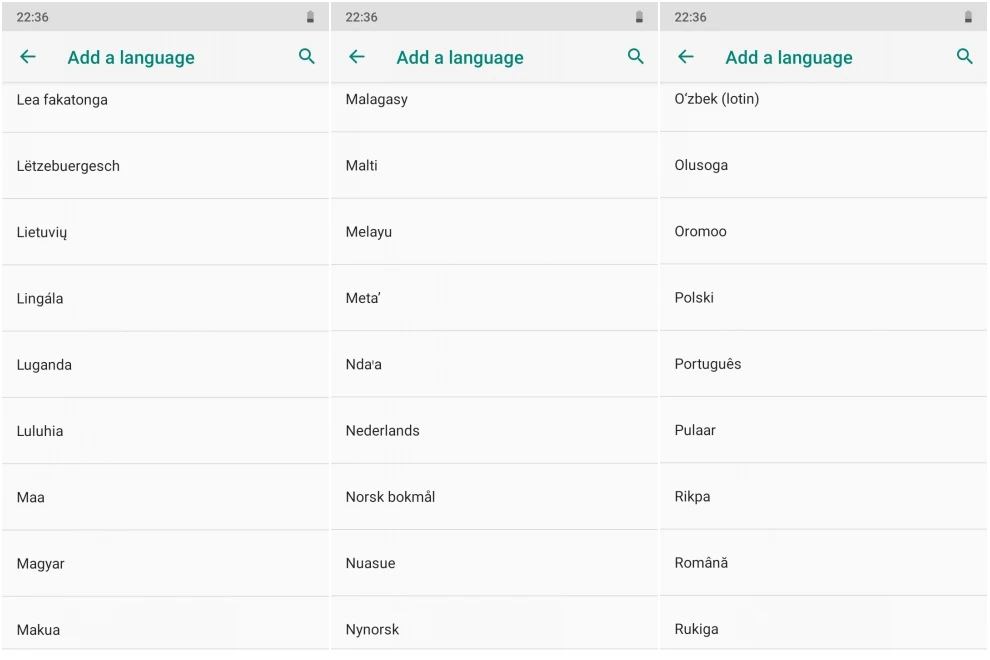Add Nederlands as a language
This screenshot has width=990, height=660.
point(494,431)
